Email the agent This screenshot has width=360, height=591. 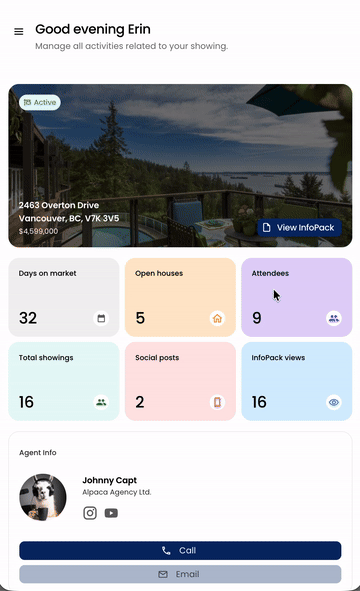pos(180,574)
